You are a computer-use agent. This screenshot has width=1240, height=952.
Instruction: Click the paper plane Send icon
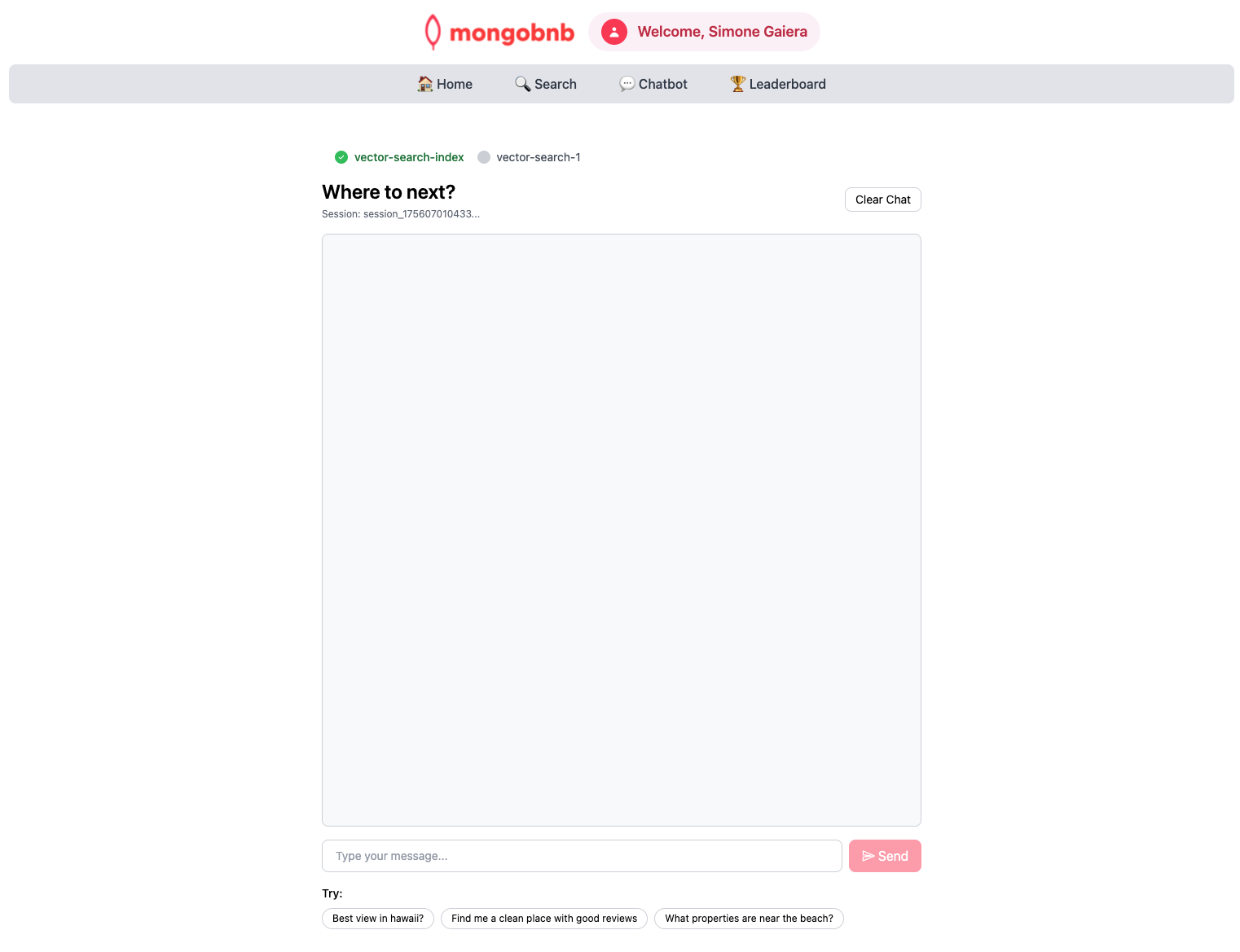pos(868,856)
